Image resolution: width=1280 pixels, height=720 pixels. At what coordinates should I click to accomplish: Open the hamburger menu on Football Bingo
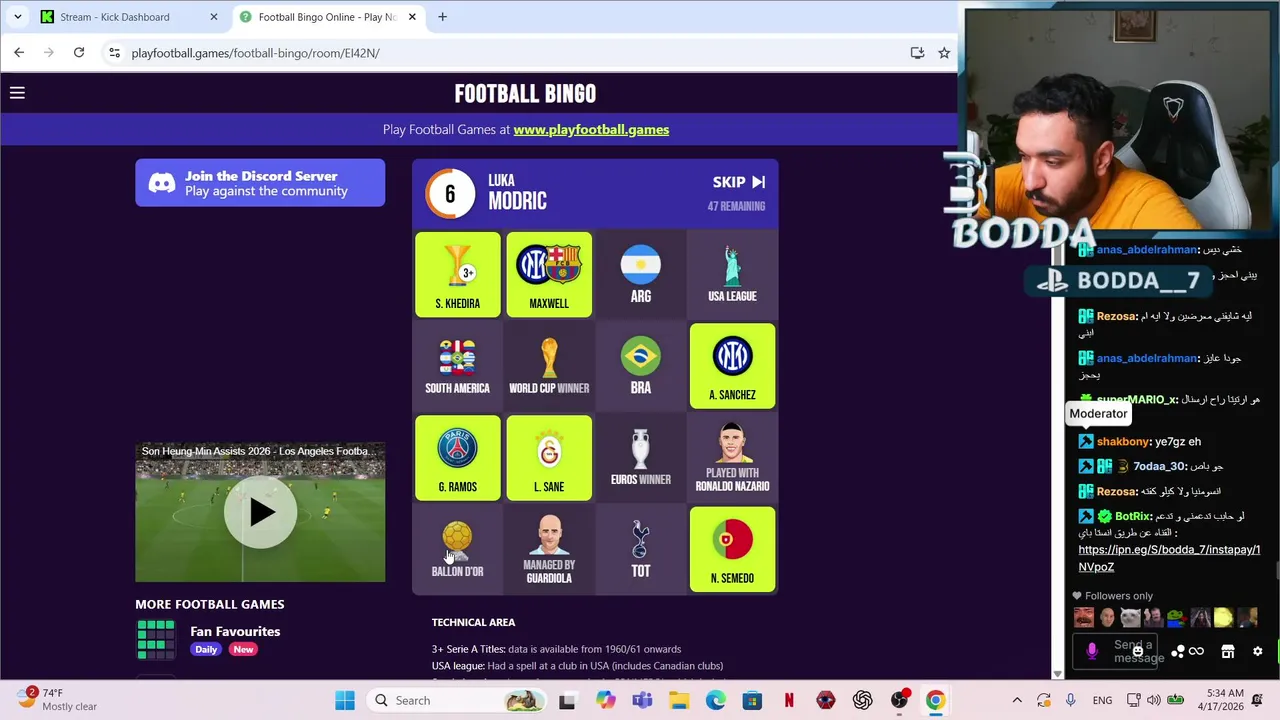click(x=17, y=93)
